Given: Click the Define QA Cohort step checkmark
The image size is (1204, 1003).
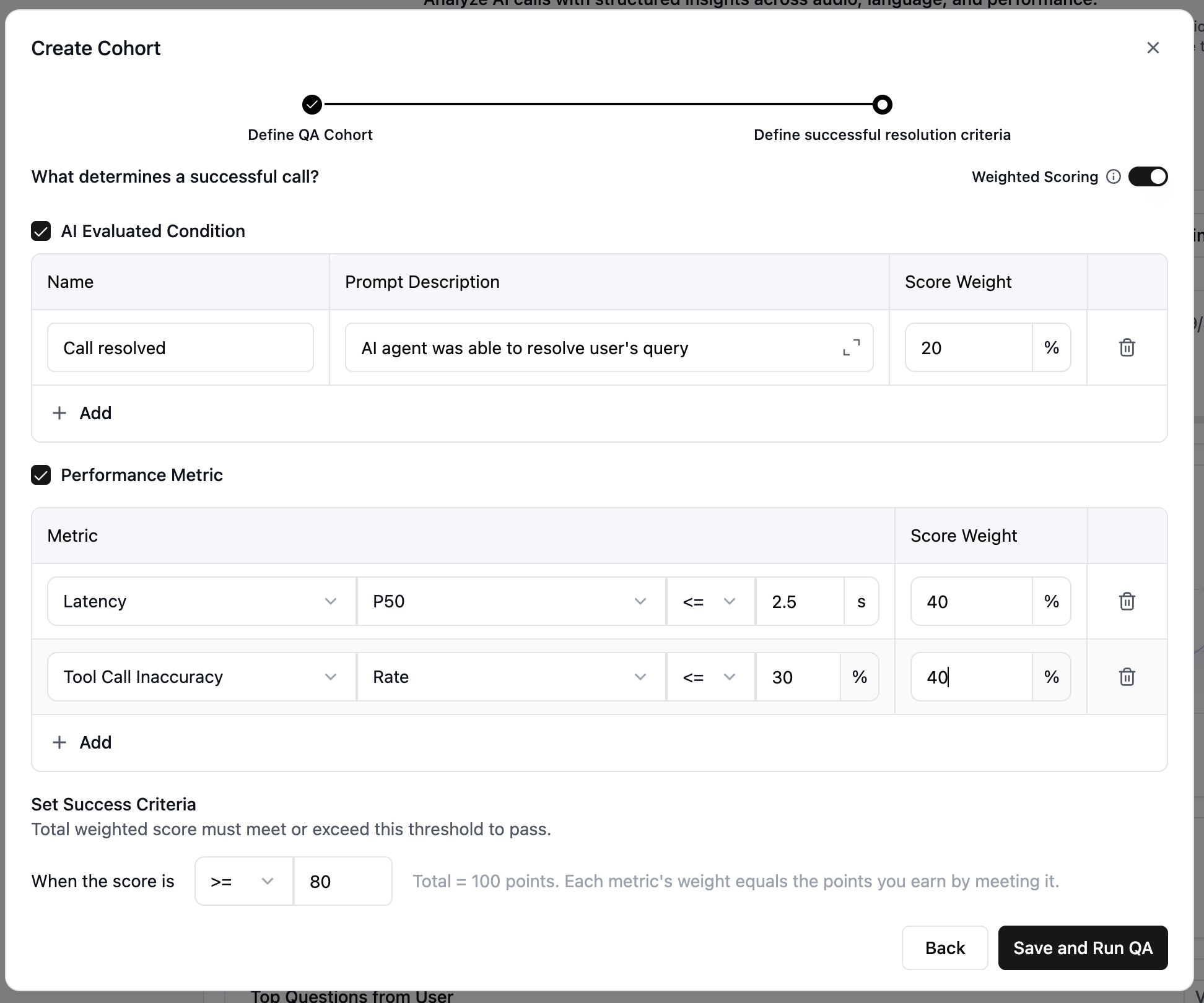Looking at the screenshot, I should pos(312,105).
